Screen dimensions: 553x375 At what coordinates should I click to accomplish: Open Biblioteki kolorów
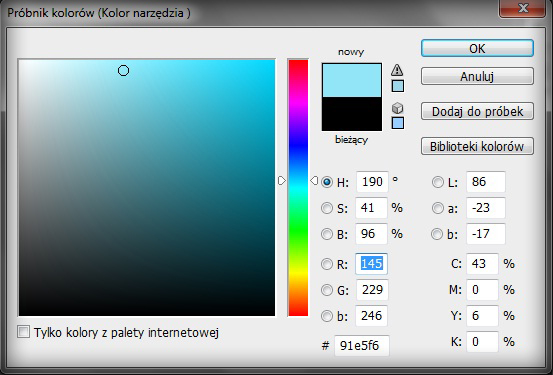point(477,146)
